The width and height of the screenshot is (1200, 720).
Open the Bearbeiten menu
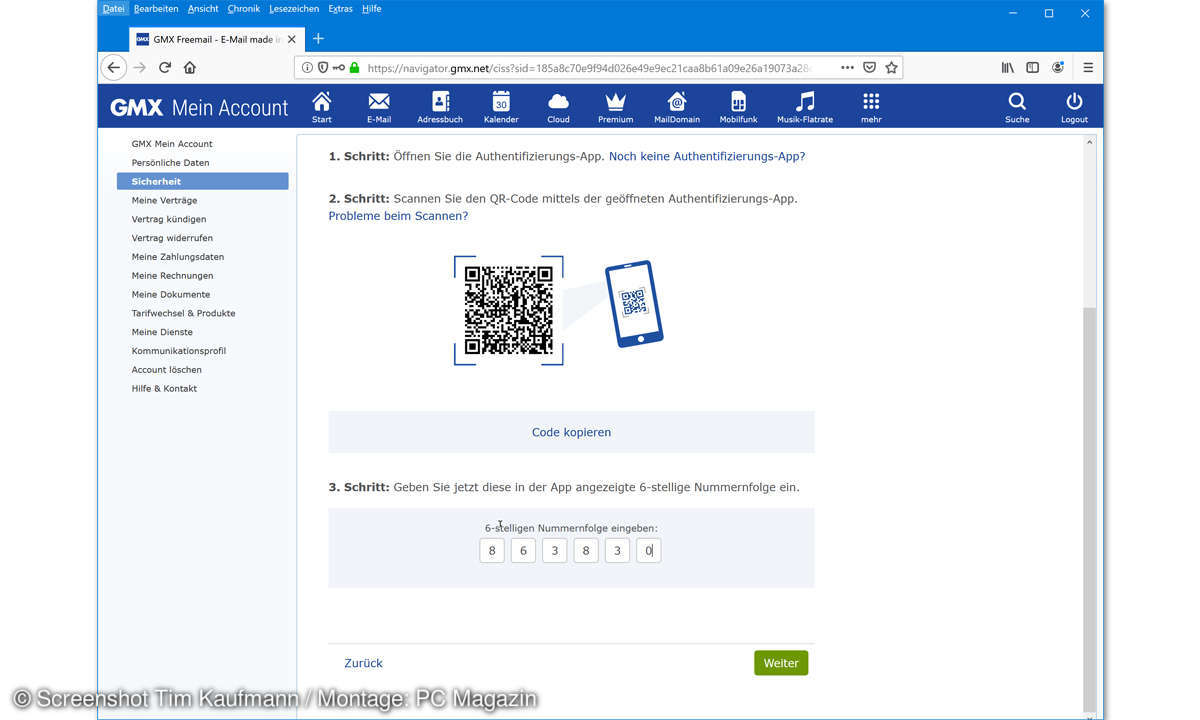(156, 9)
